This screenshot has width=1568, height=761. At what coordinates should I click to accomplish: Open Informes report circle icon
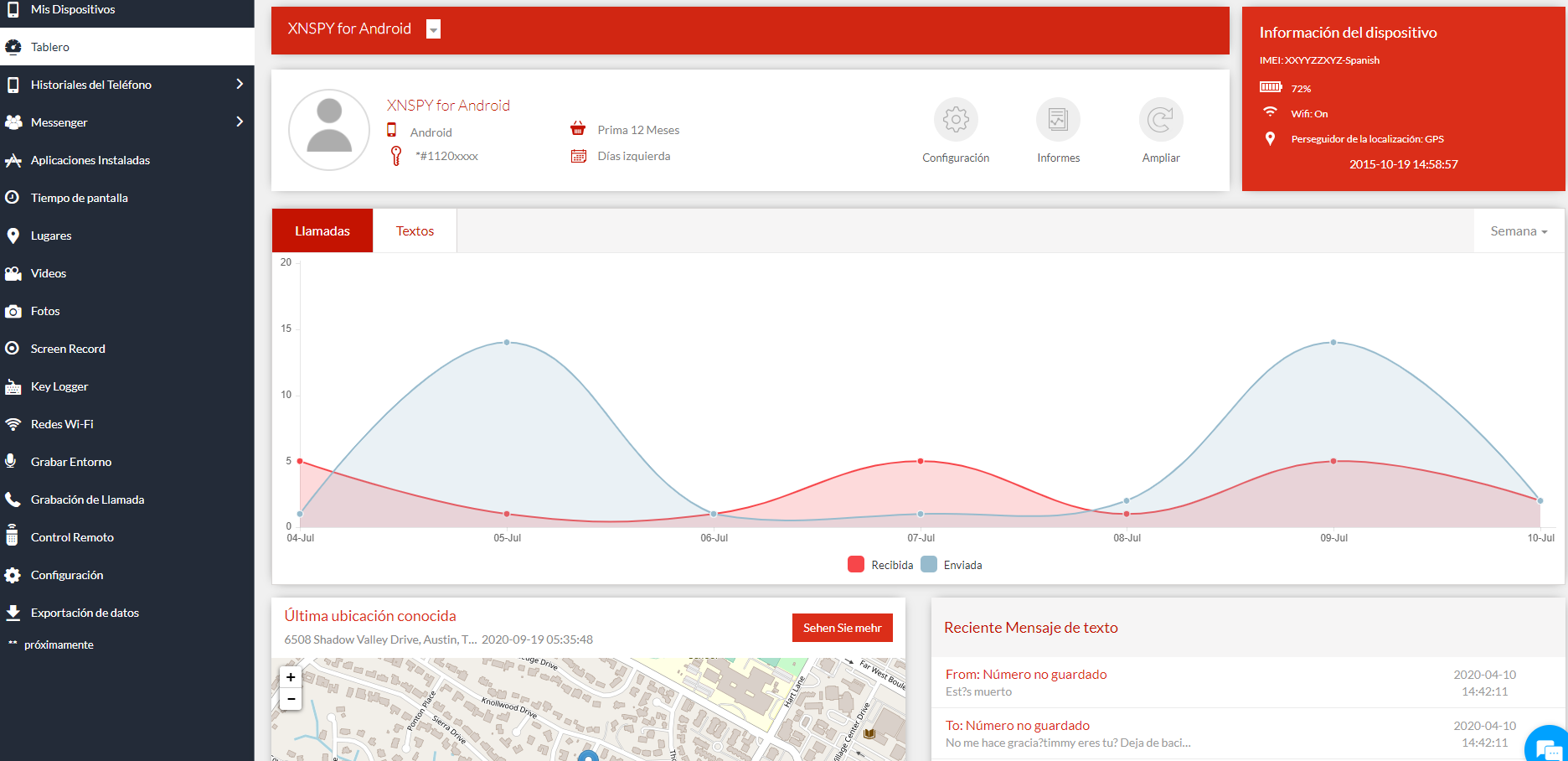1058,120
